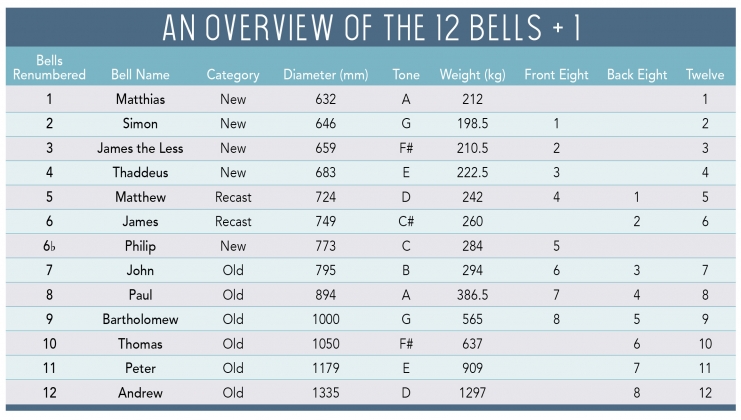Click the weight value "1297"
This screenshot has width=741, height=420.
pos(473,393)
